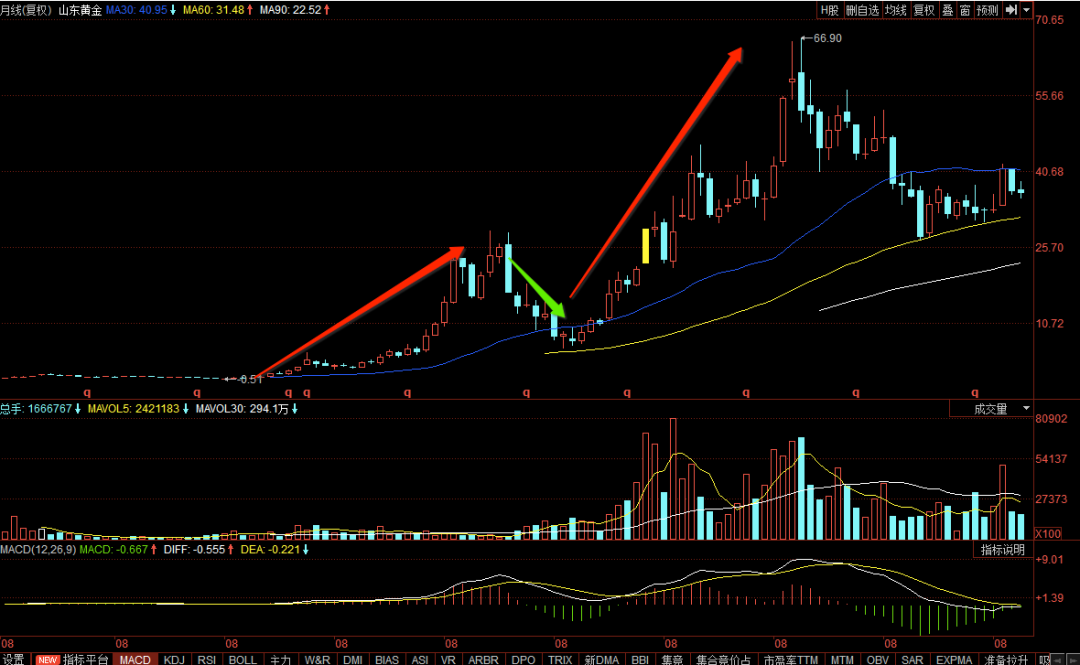Viewport: 1080px width, 665px height.
Task: Click the 叠 overlay icon
Action: [x=948, y=10]
